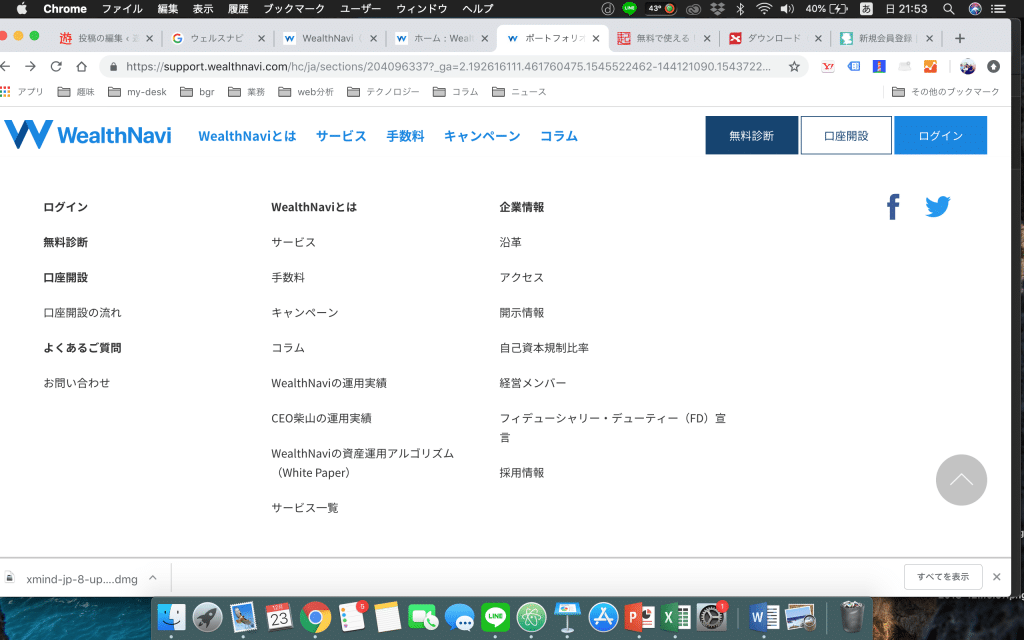The image size is (1024, 640).
Task: Open System Preferences in the Dock
Action: click(x=711, y=616)
